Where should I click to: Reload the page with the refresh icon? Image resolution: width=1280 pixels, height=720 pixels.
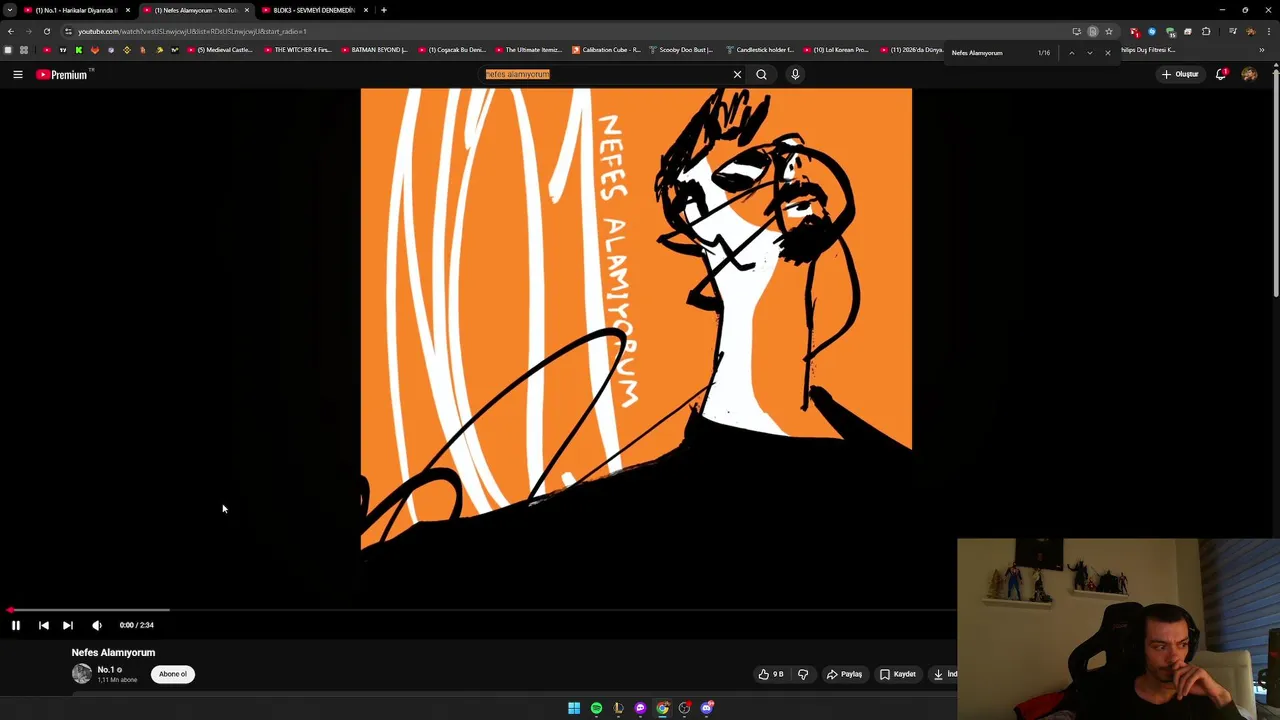[47, 31]
